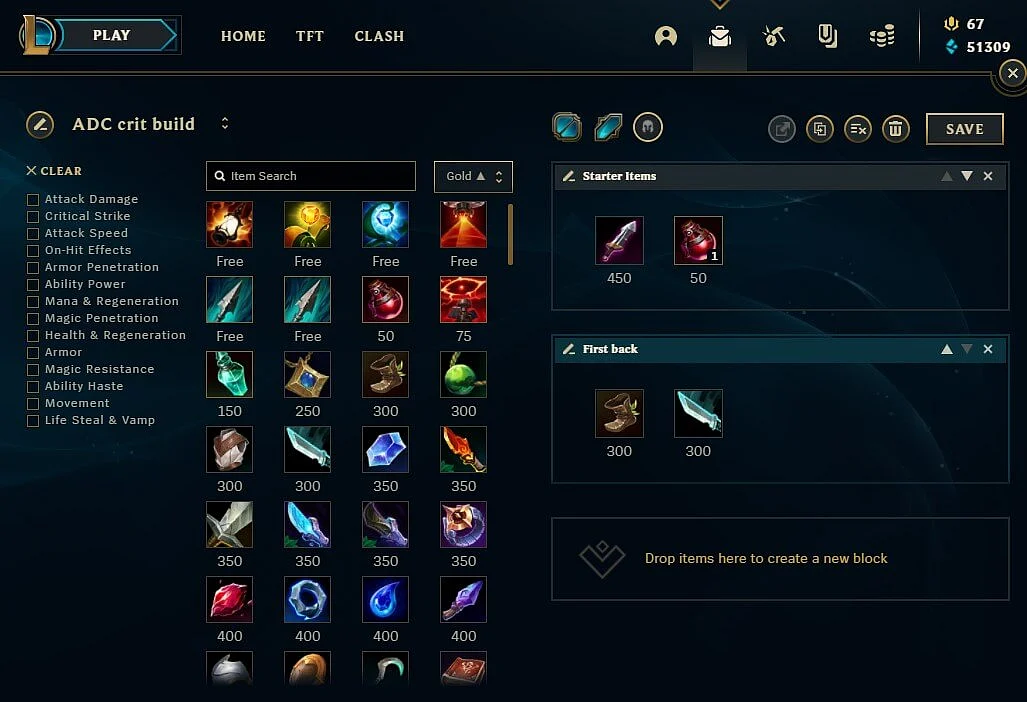Click the pencil icon beside ADC crit build
Viewport: 1027px width, 702px height.
click(40, 124)
